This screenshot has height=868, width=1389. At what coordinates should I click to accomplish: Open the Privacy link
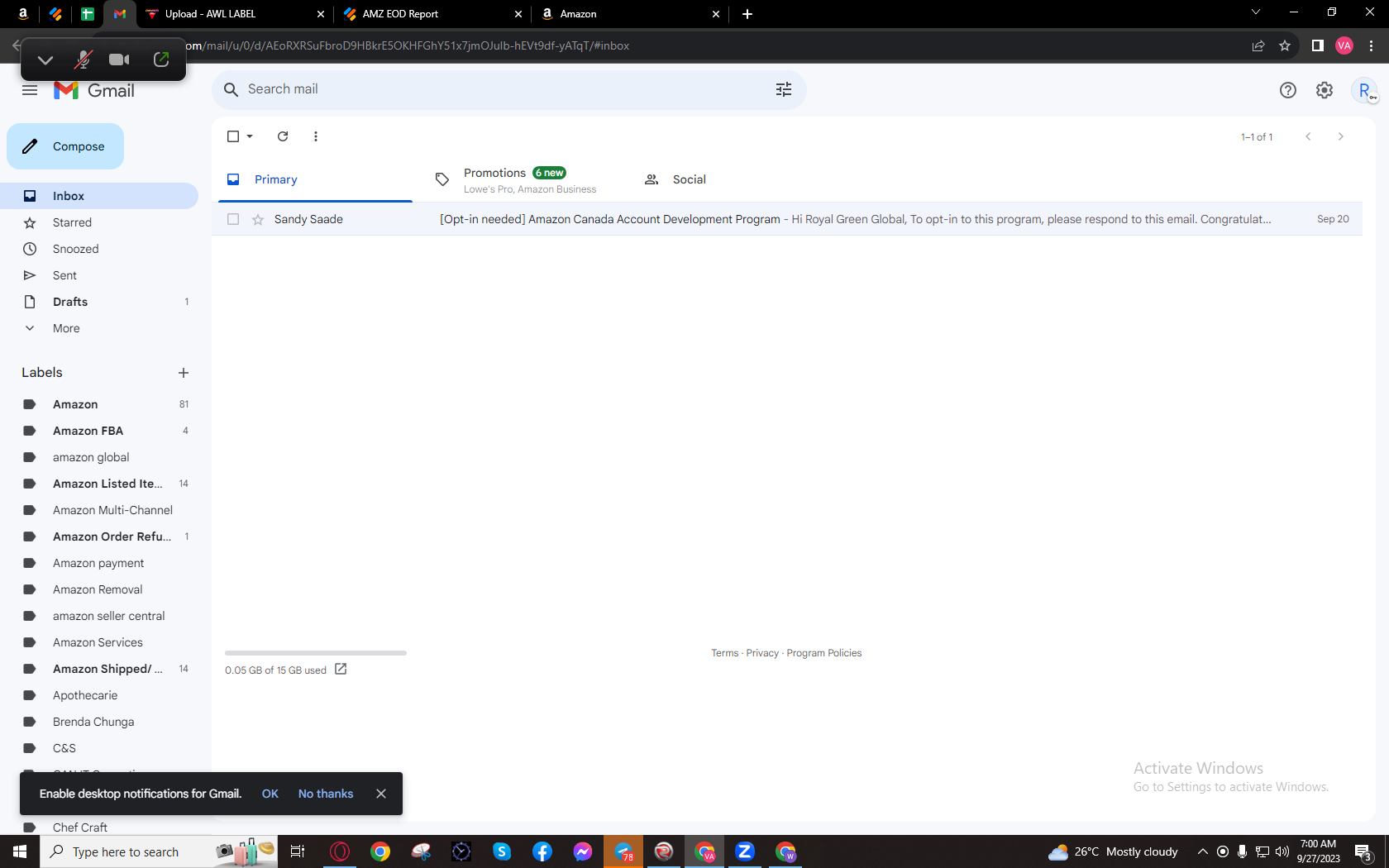click(762, 653)
